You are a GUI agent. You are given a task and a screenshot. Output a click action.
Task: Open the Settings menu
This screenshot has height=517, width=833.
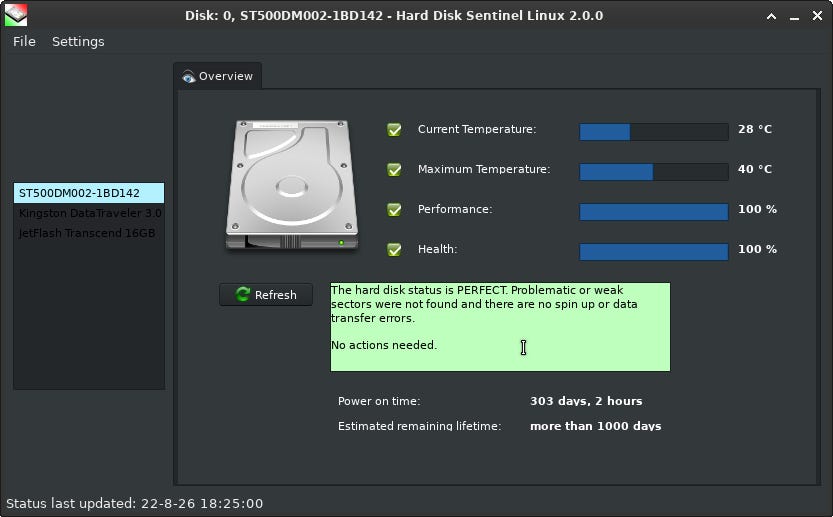[x=78, y=41]
